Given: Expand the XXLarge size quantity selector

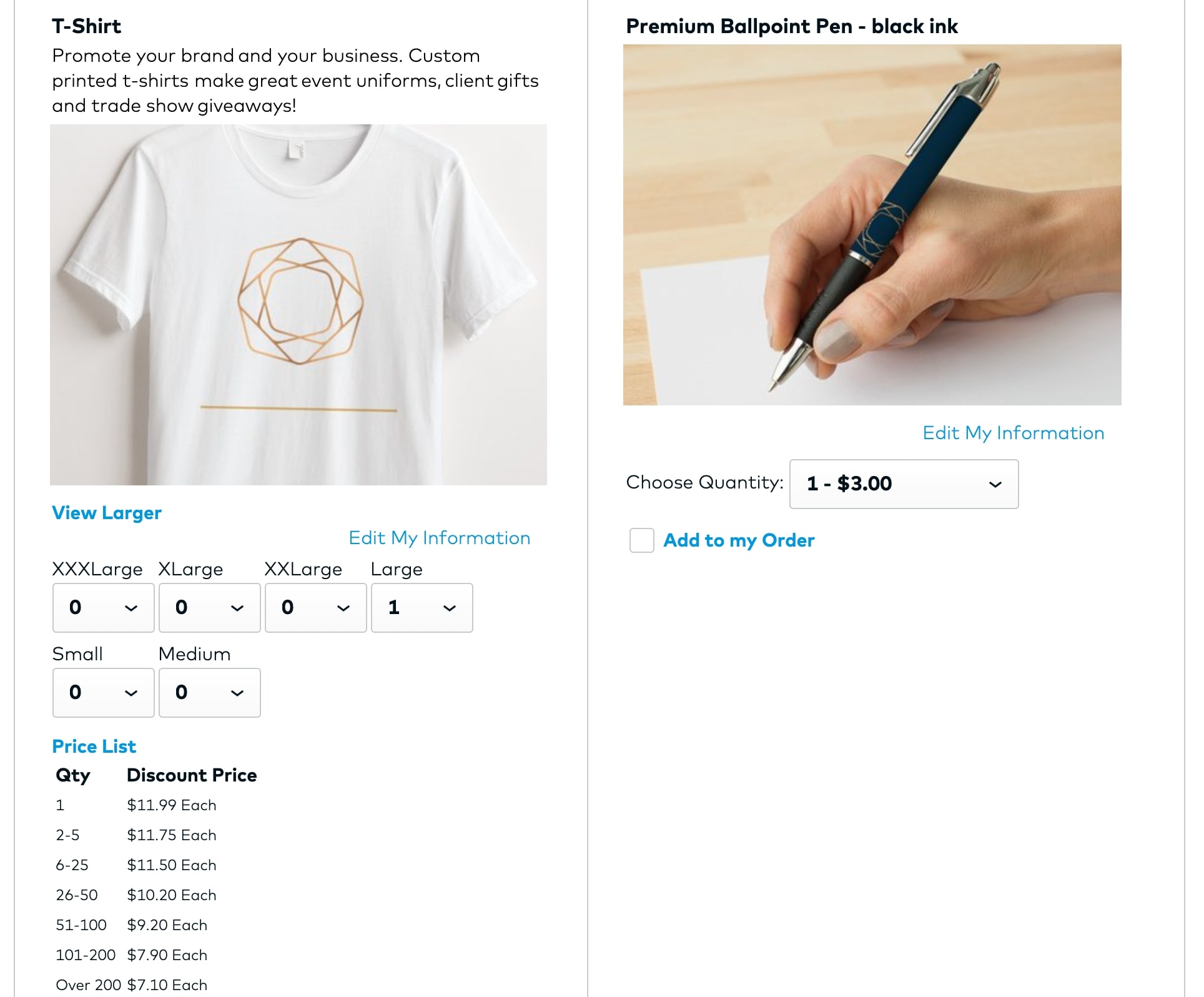Looking at the screenshot, I should [315, 608].
